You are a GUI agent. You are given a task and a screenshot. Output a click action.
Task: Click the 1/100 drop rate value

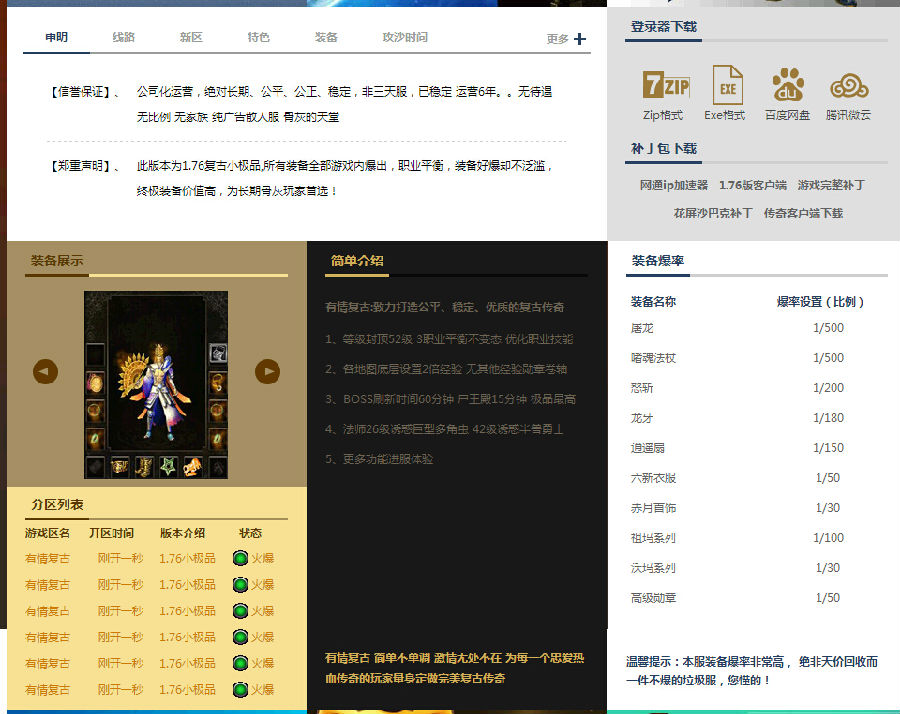click(828, 538)
